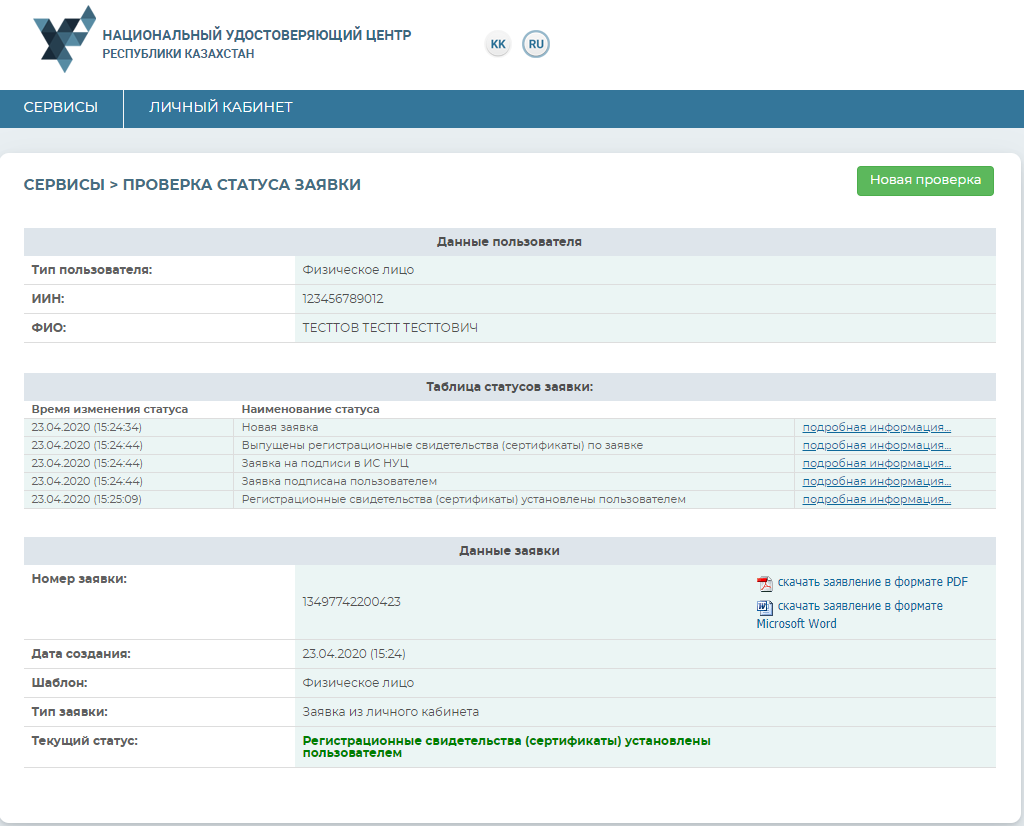The width and height of the screenshot is (1024, 826).
Task: Open the СЕРВИСЫ menu
Action: point(61,108)
